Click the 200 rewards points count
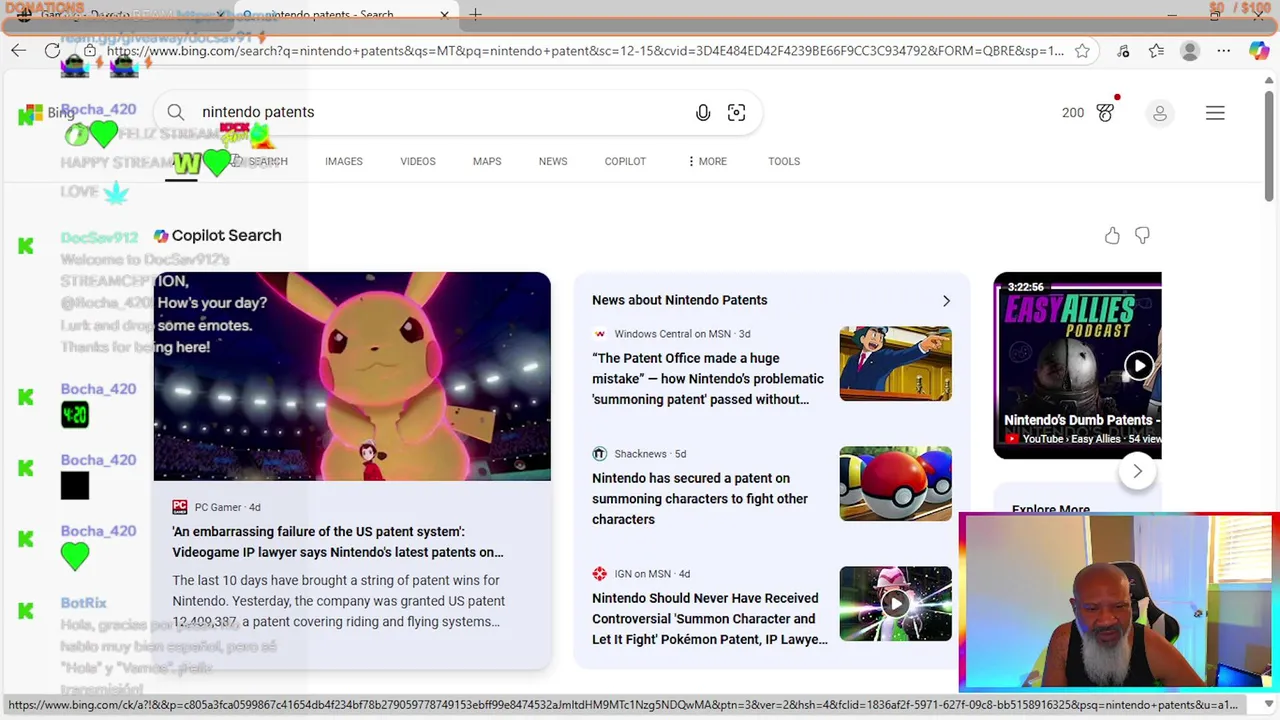 [x=1073, y=113]
